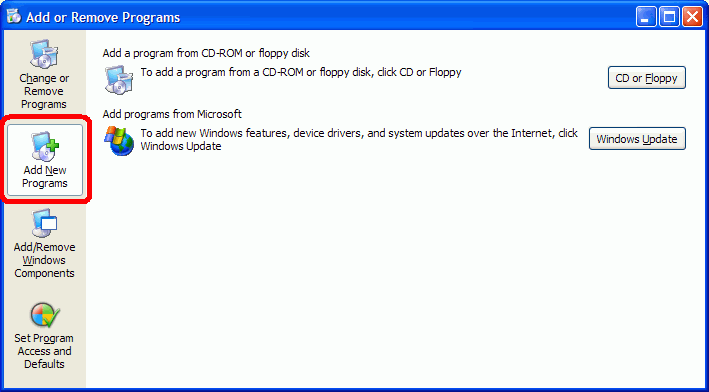Click the CD-ROM install icon in main pane
Viewport: 709px width, 392px height.
[x=119, y=80]
